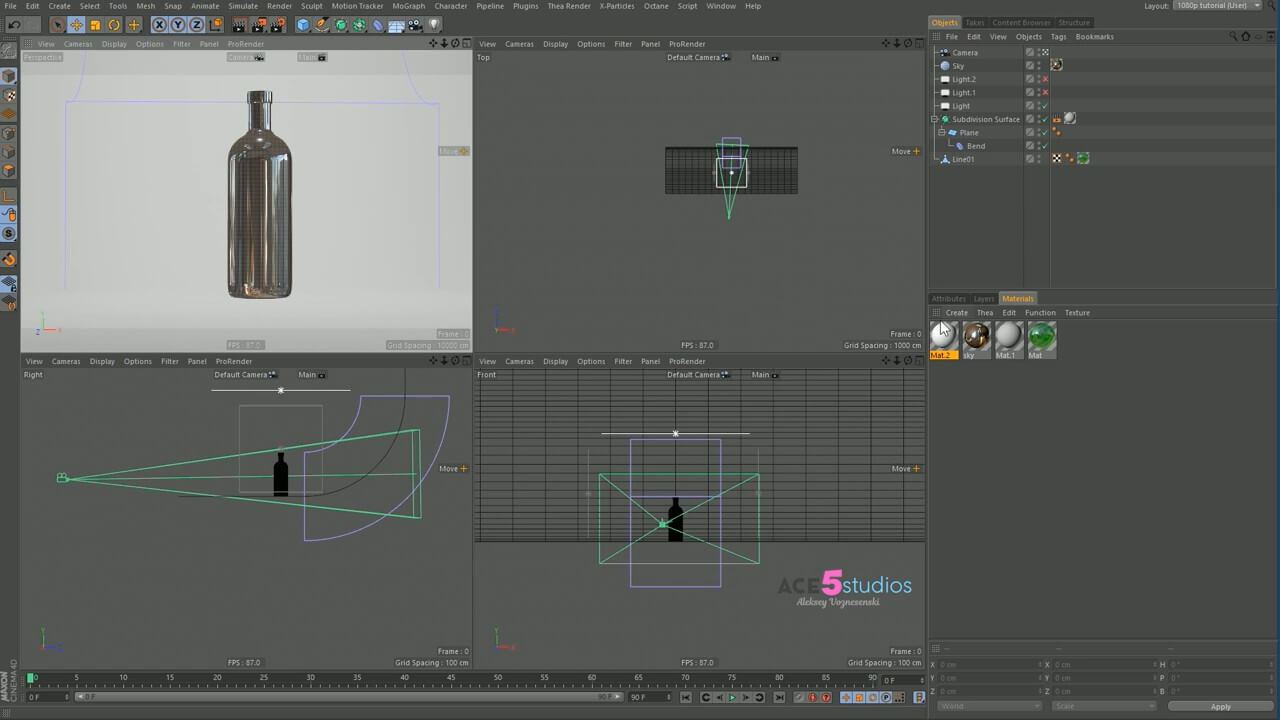Collapse the Plane object tree node
Viewport: 1280px width, 720px height.
pos(941,132)
